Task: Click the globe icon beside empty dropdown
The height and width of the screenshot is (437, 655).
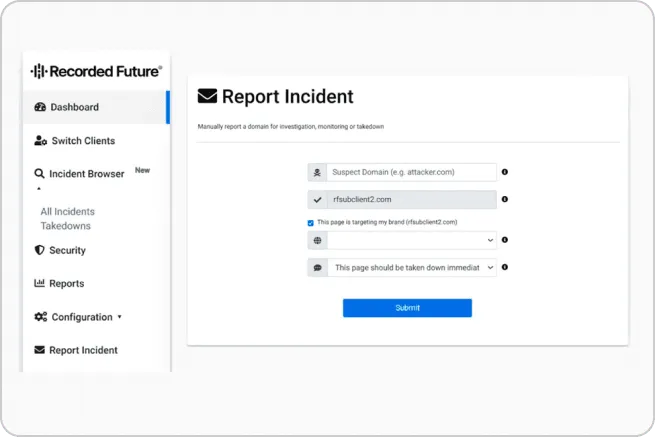Action: [317, 240]
